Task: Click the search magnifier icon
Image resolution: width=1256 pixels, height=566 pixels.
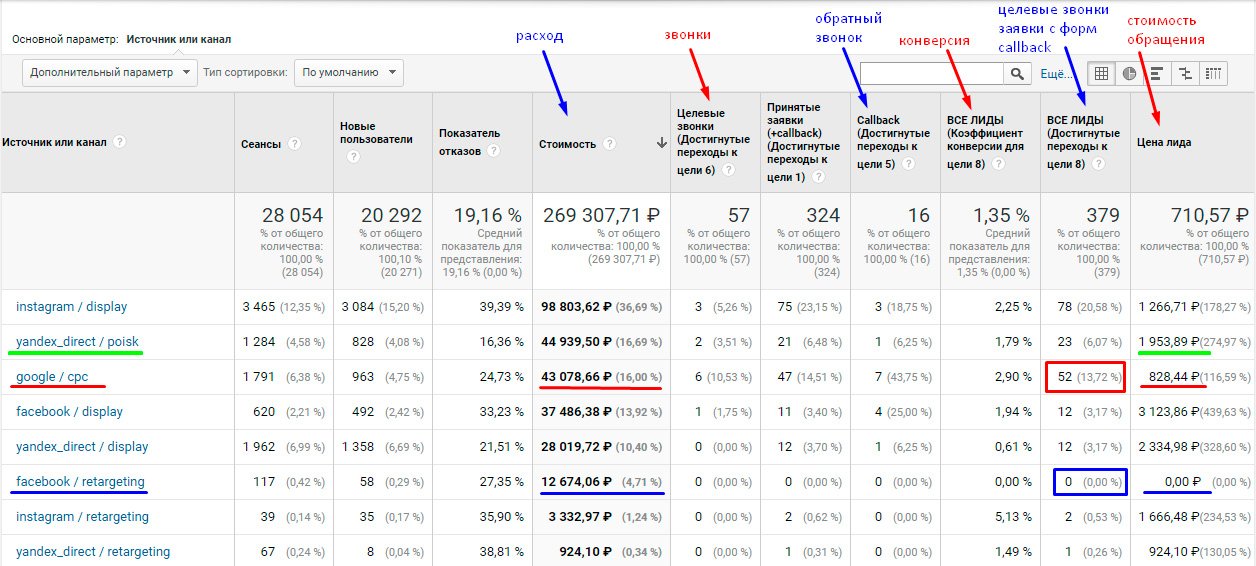Action: 1017,74
